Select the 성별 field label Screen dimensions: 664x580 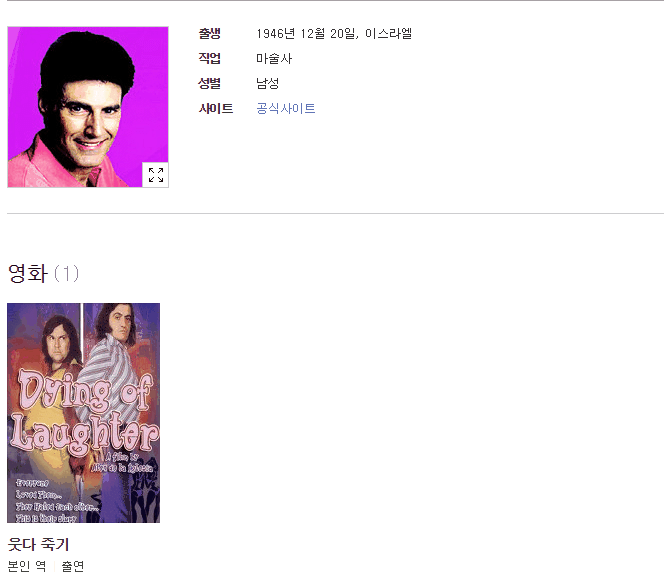click(x=210, y=83)
